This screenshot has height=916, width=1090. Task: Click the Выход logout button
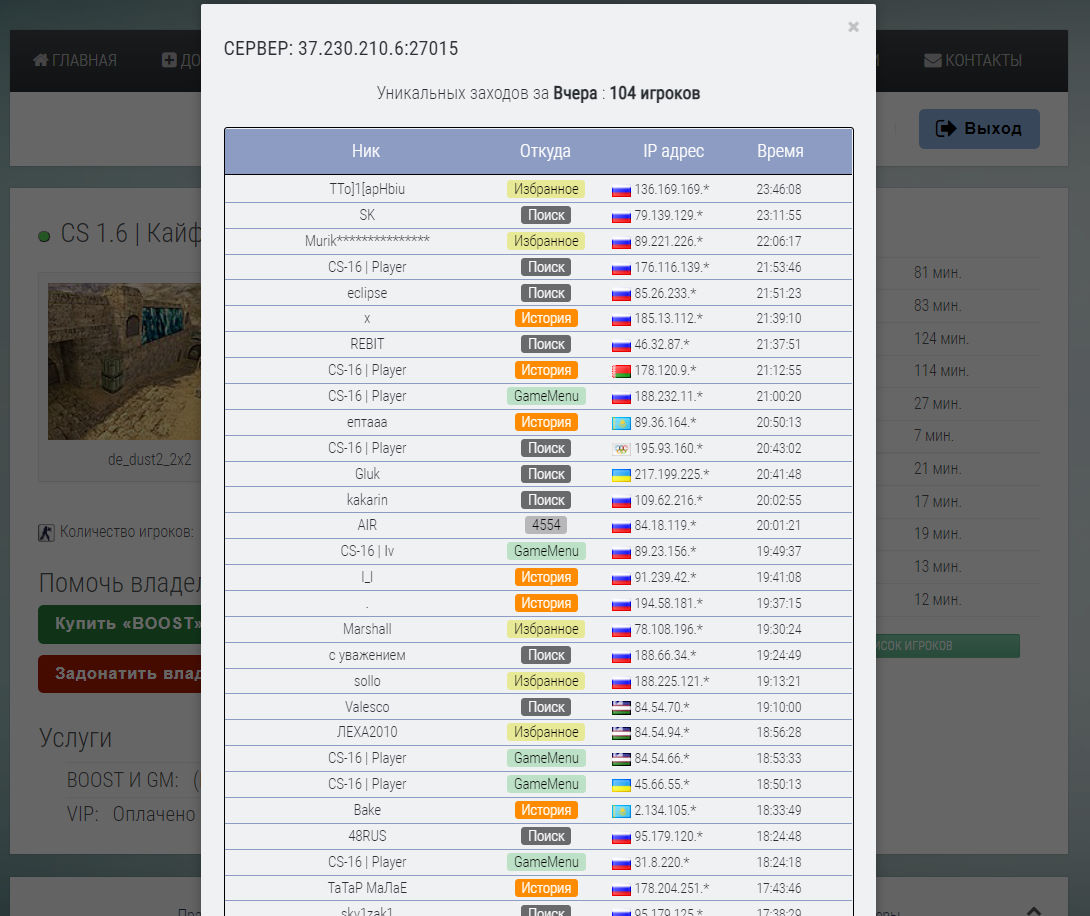pyautogui.click(x=979, y=129)
